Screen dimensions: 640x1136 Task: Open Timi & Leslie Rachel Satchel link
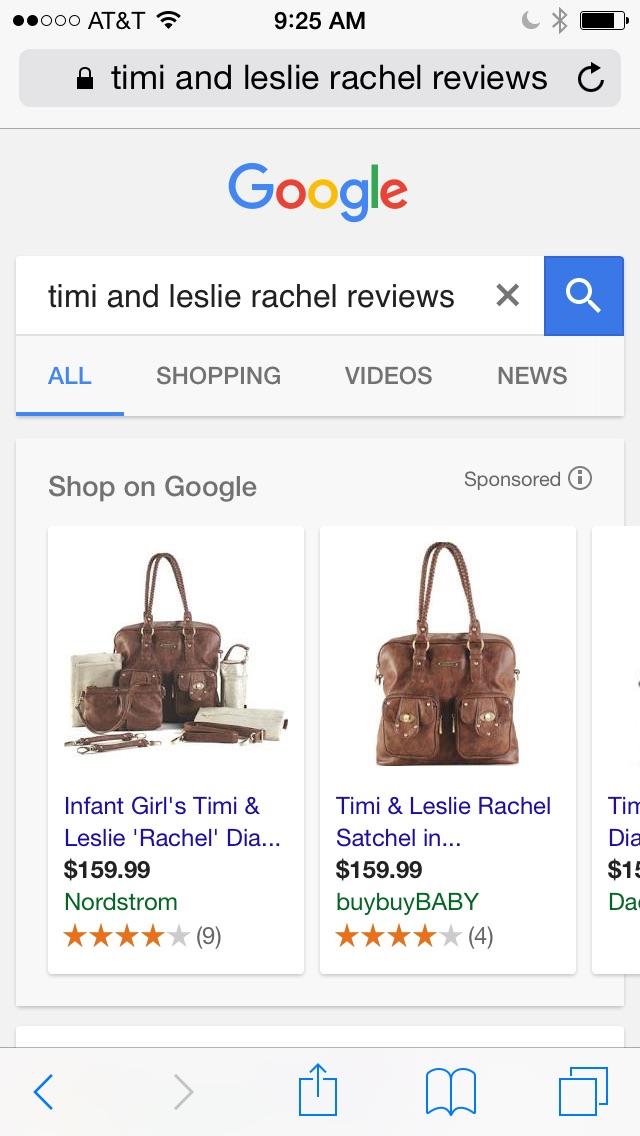[x=444, y=822]
